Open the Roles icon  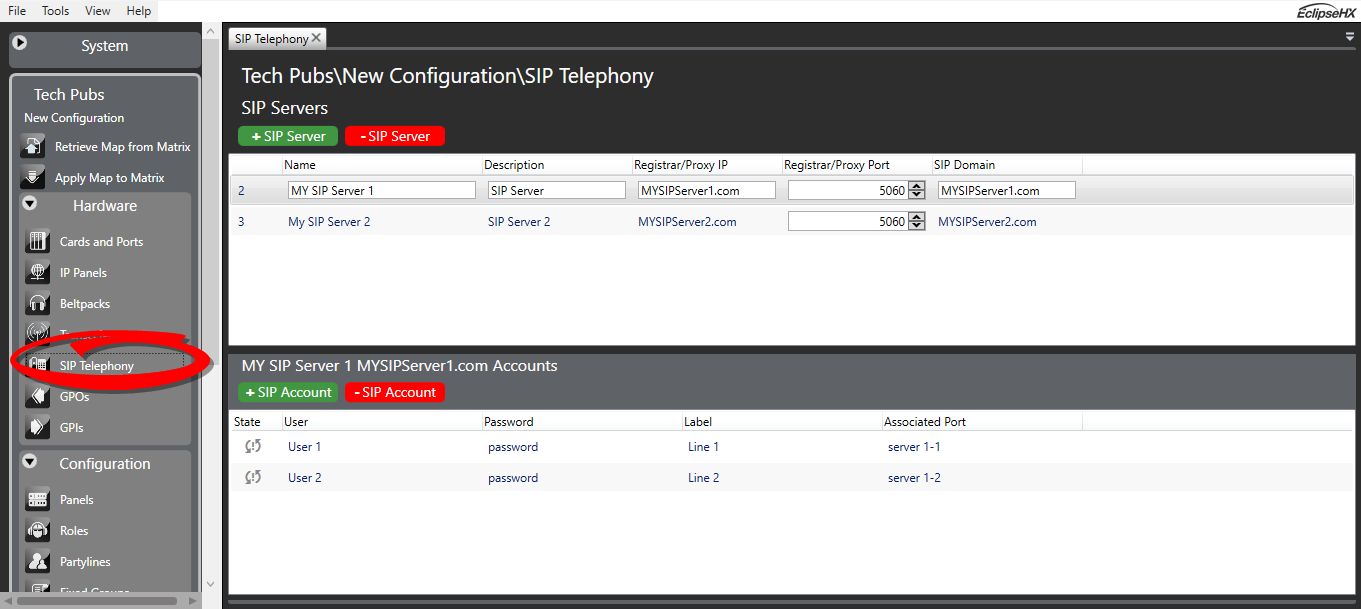point(38,530)
